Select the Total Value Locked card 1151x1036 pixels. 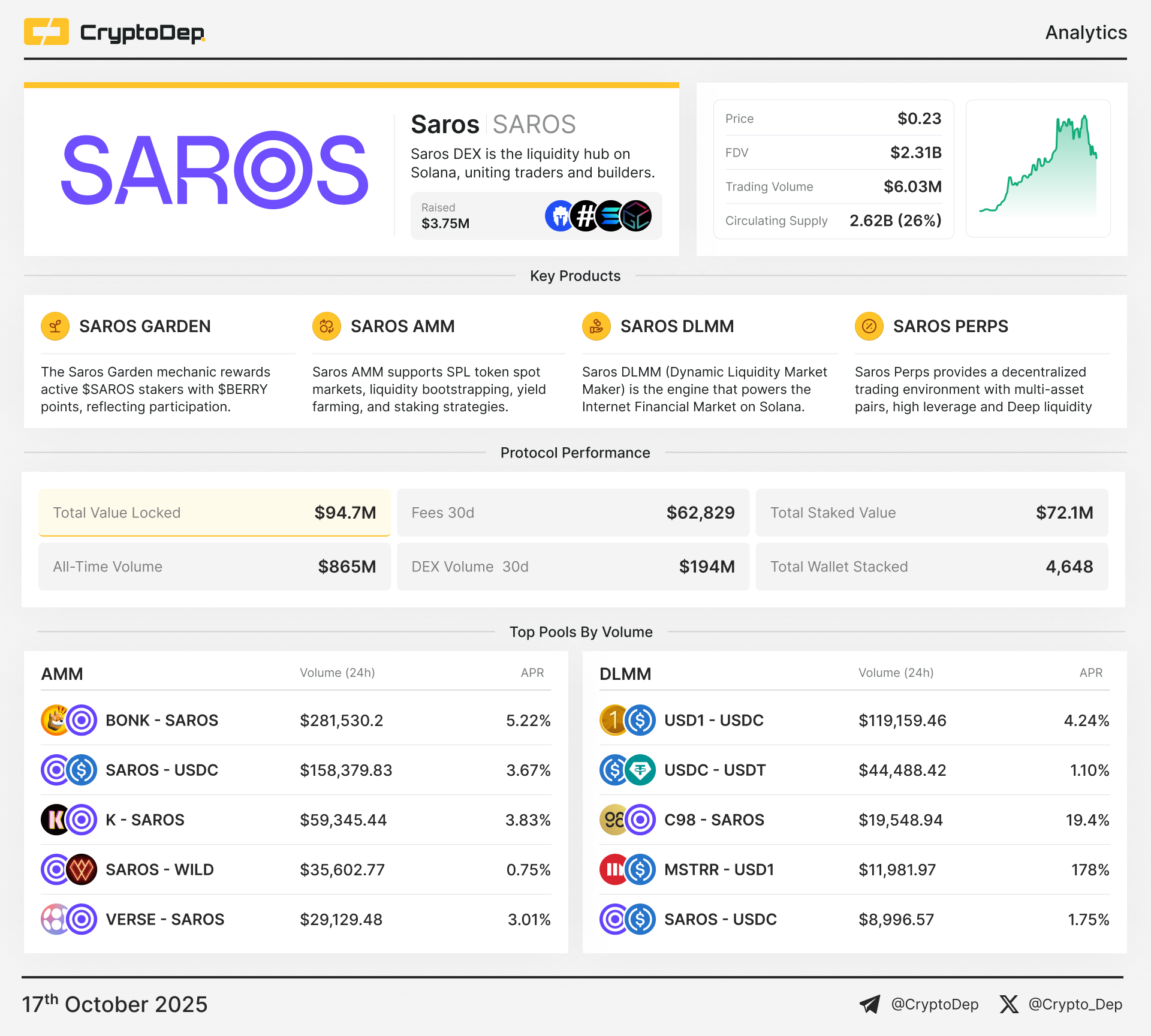(215, 513)
